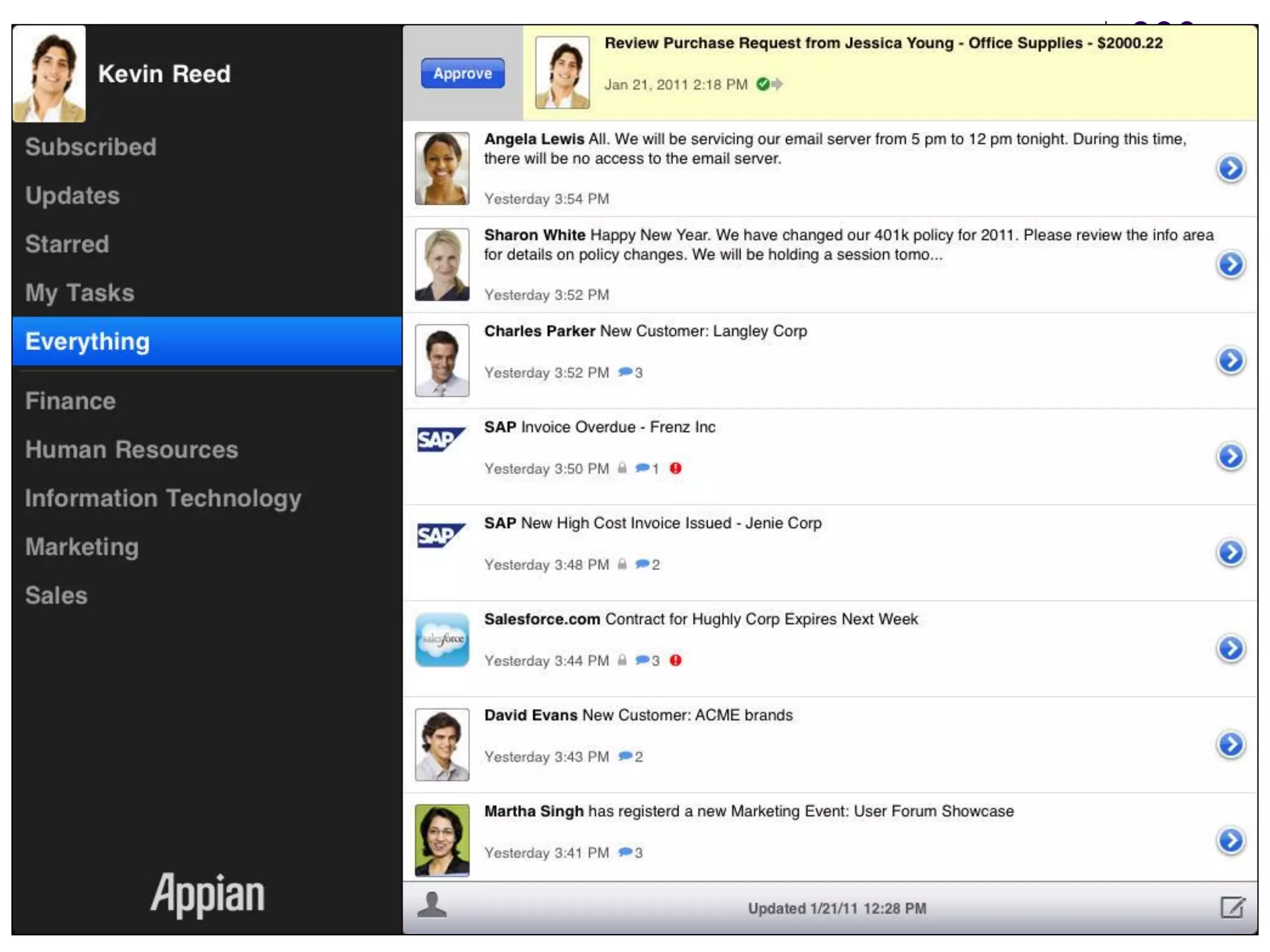Click Review Purchase Request task title

(x=883, y=43)
